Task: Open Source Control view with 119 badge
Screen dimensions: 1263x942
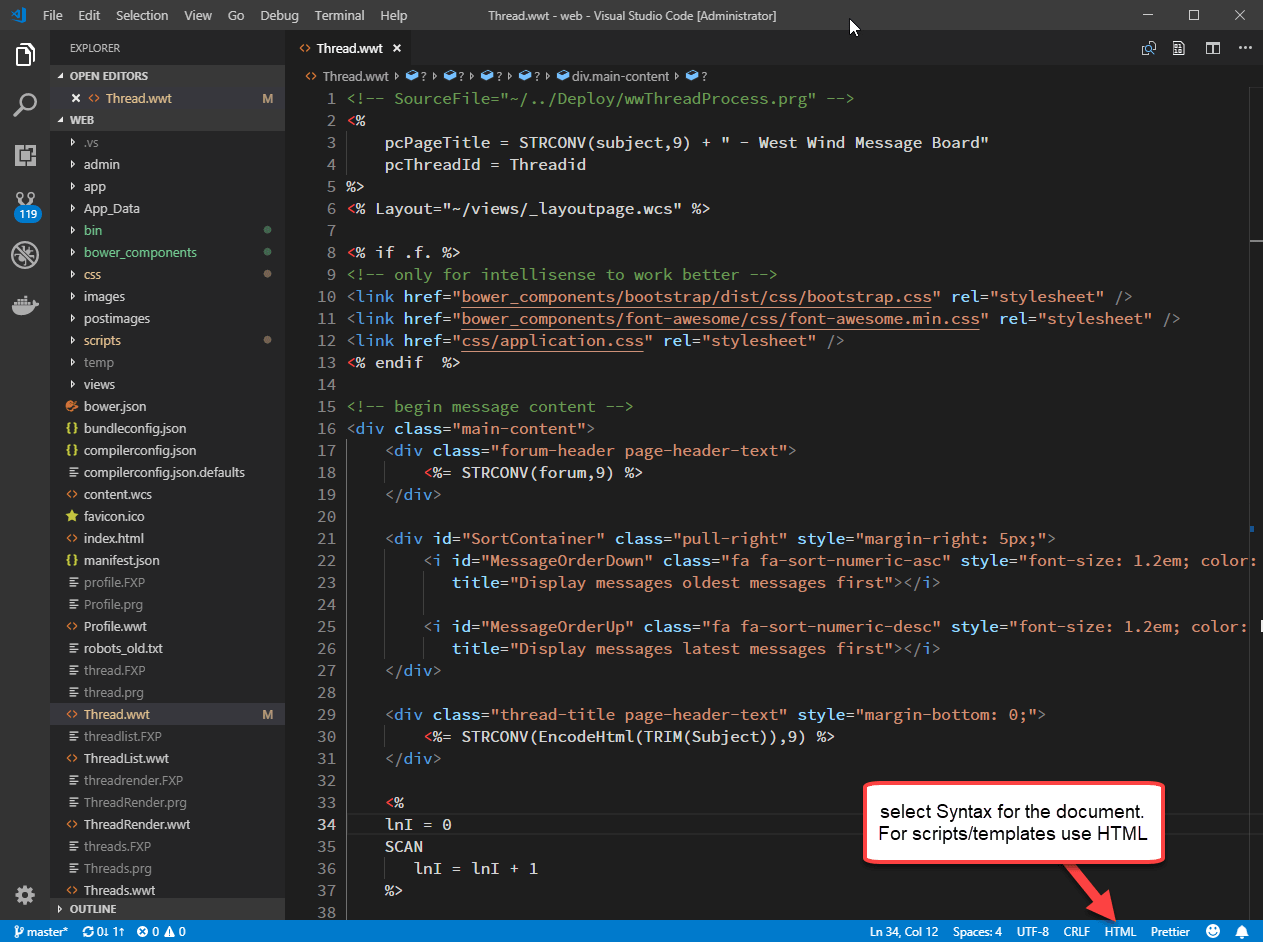Action: click(x=25, y=205)
